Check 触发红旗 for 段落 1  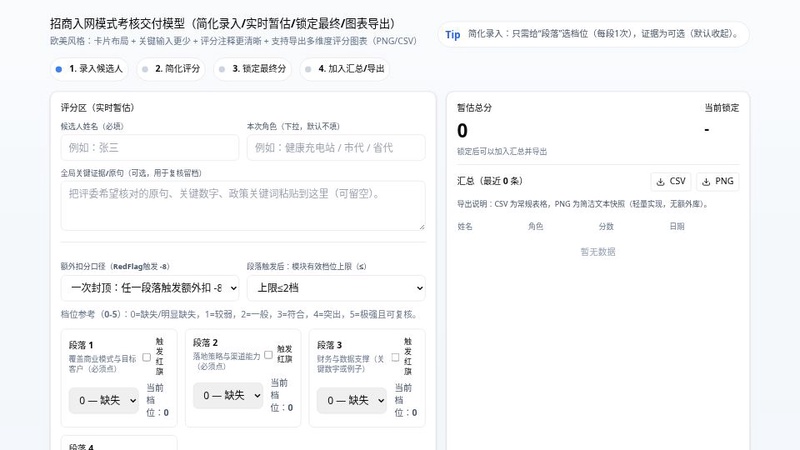point(147,357)
